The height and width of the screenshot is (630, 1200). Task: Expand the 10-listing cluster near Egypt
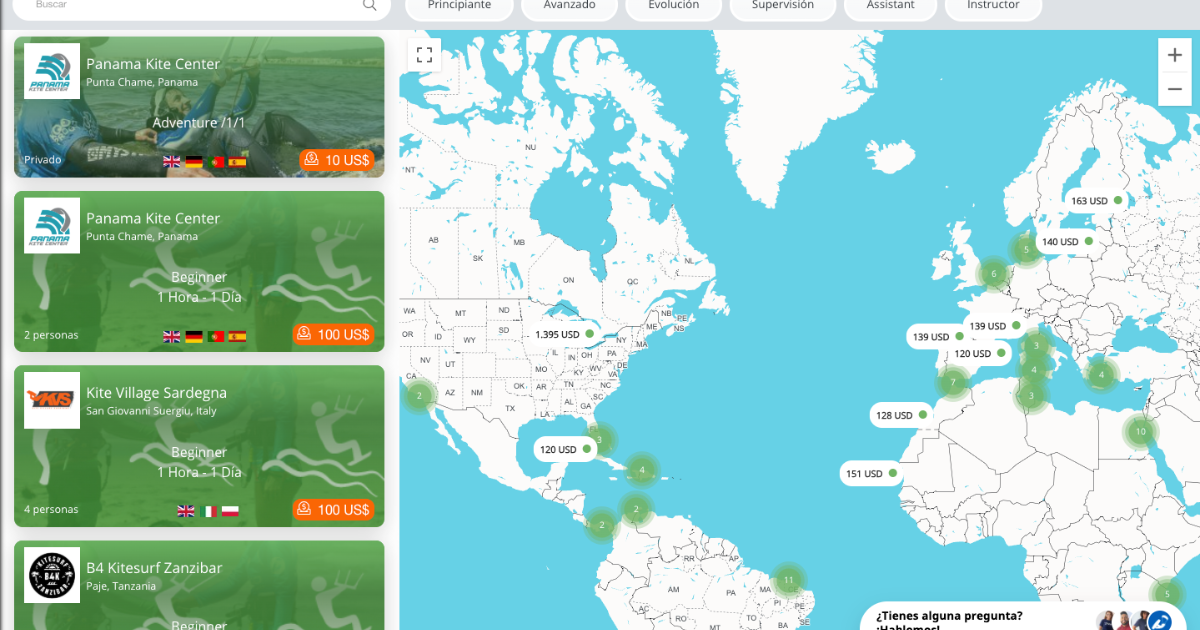1140,432
